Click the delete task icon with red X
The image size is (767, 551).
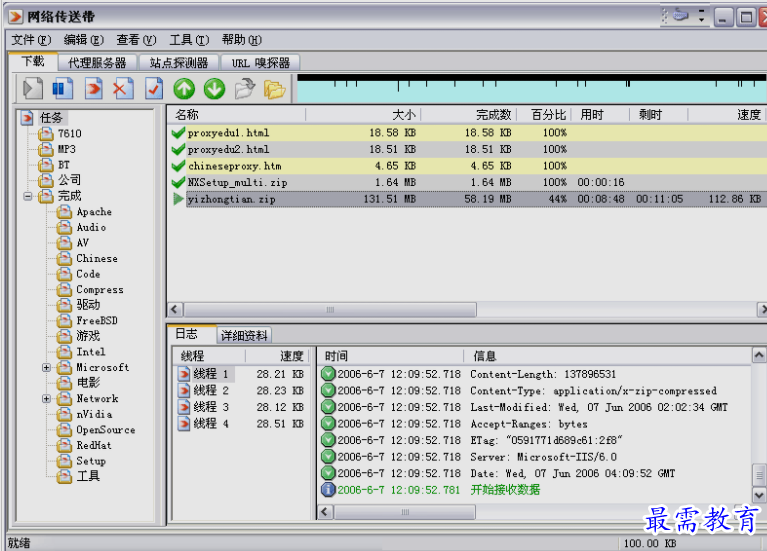click(122, 89)
